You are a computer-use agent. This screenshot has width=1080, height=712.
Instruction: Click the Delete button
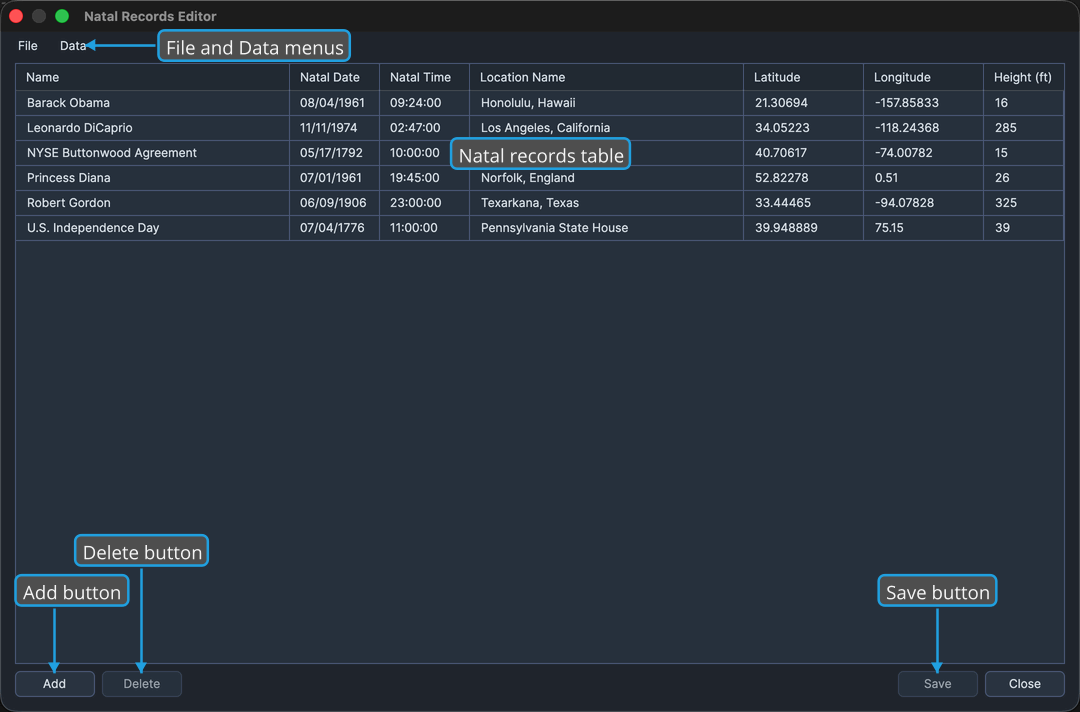pyautogui.click(x=142, y=684)
